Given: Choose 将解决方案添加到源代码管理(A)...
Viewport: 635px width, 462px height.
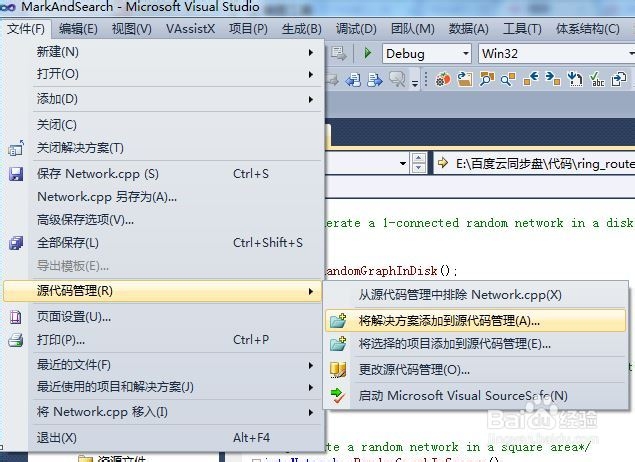Looking at the screenshot, I should coord(475,321).
